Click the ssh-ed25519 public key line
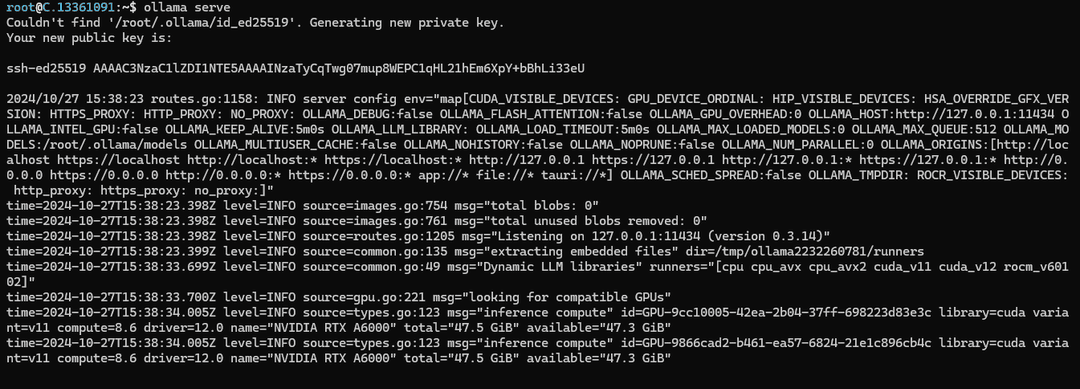1080x389 pixels. (295, 68)
